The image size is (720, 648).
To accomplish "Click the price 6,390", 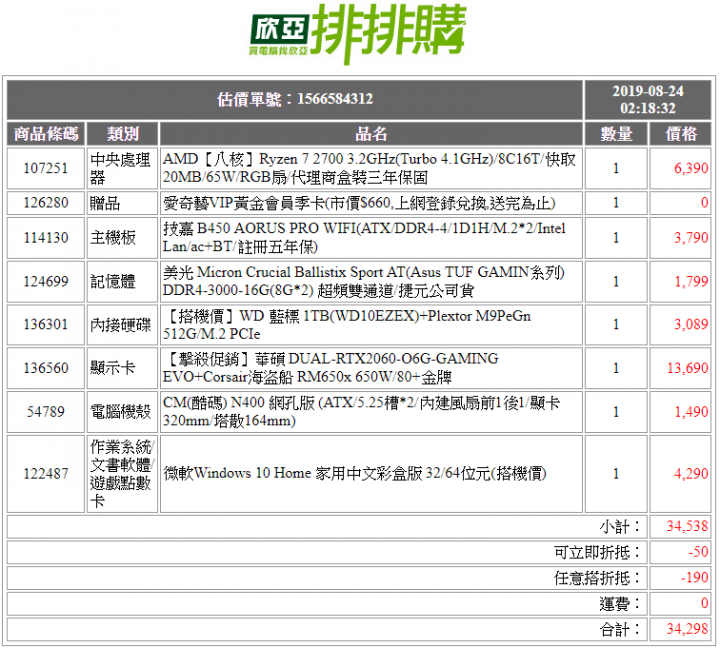I will coord(691,168).
